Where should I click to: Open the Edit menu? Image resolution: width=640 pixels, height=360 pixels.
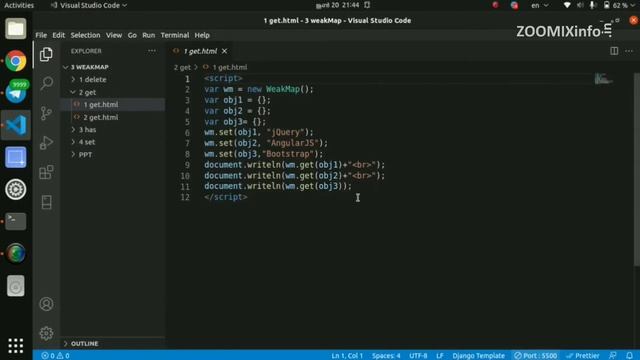58,35
